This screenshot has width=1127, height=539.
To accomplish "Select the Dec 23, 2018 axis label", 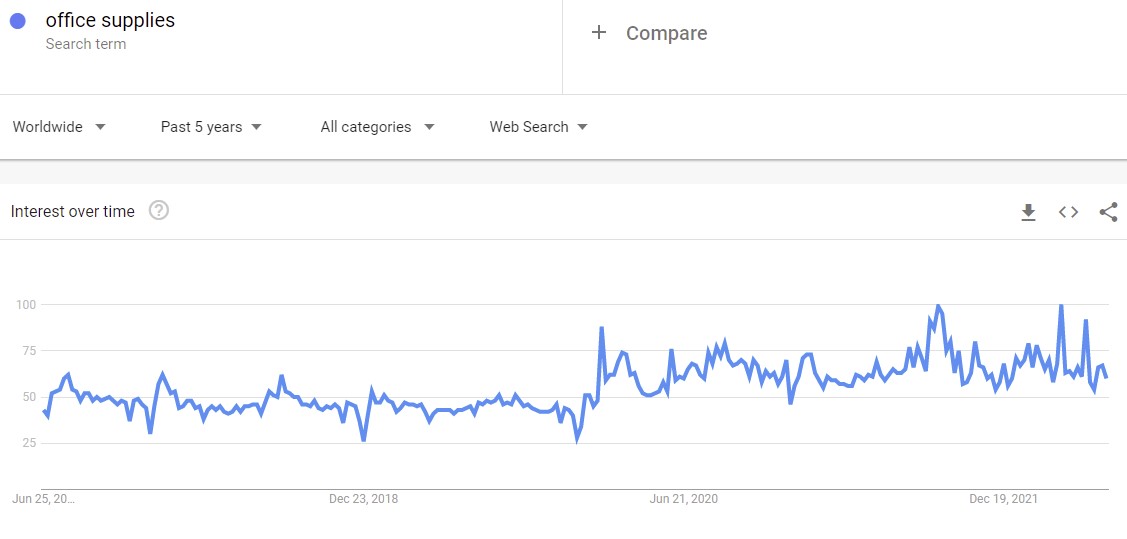I will (x=363, y=499).
